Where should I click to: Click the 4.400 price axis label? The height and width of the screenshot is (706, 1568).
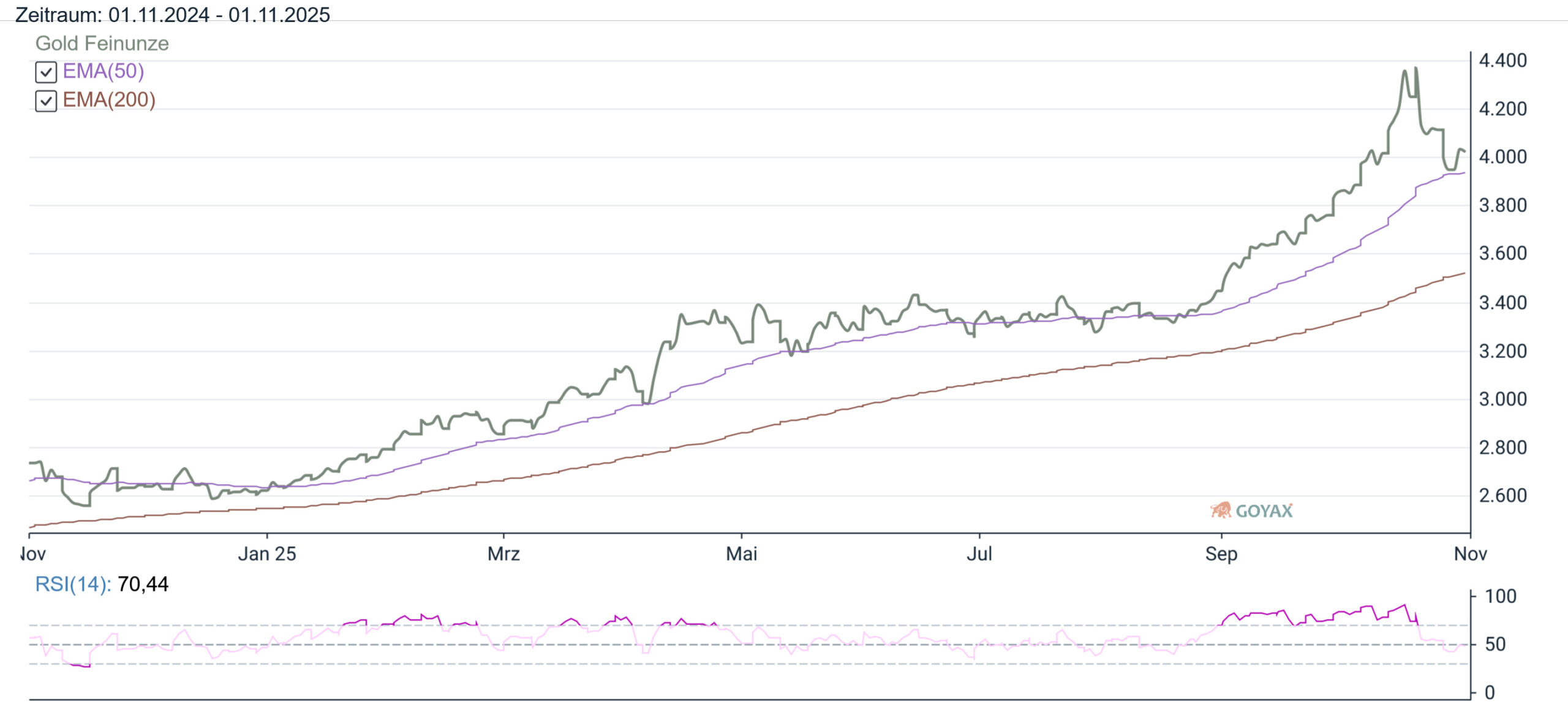click(x=1502, y=61)
